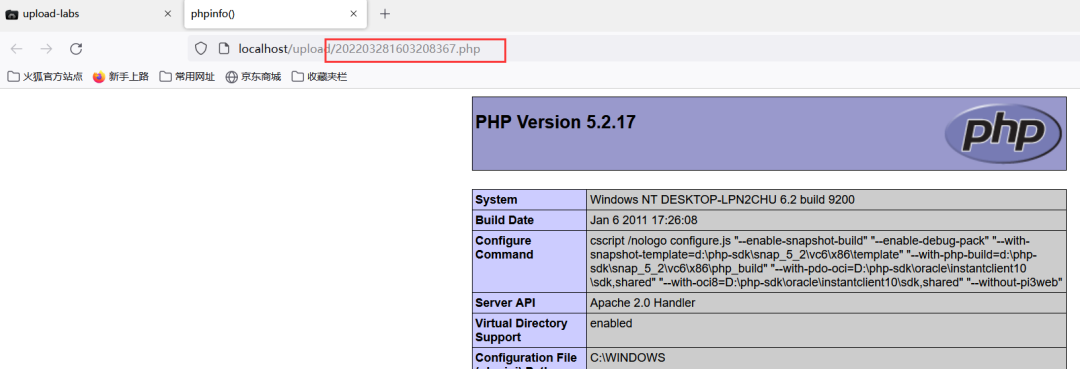Click the page info icon beside localhost
This screenshot has width=1080, height=369.
[x=223, y=49]
